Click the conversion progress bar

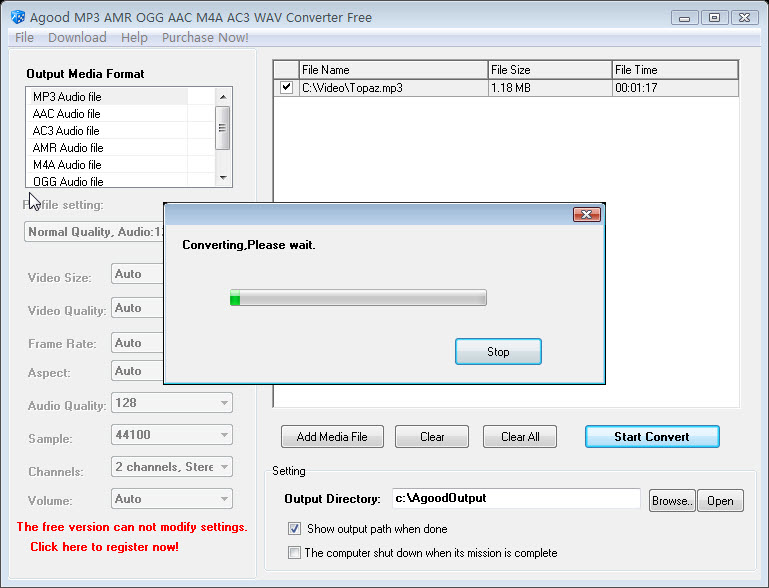click(358, 298)
